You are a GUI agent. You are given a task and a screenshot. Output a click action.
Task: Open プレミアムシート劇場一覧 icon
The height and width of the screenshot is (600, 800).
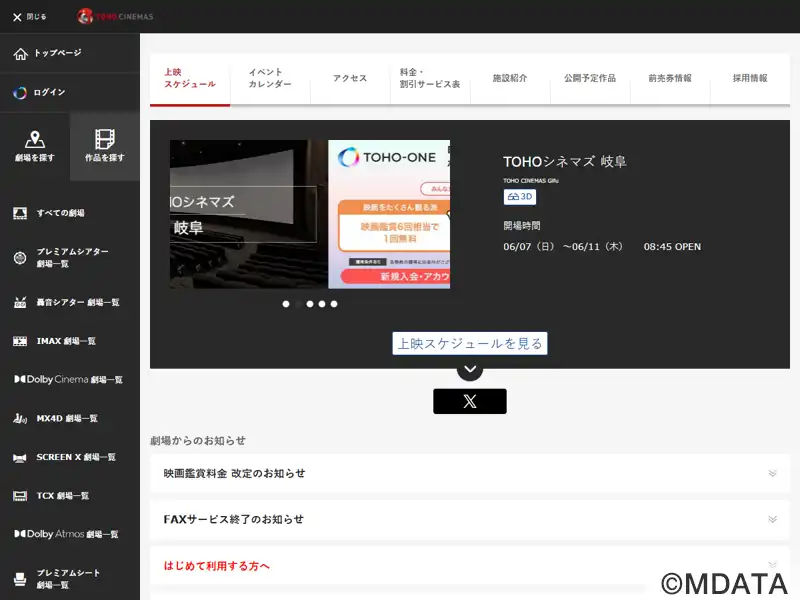click(x=20, y=579)
